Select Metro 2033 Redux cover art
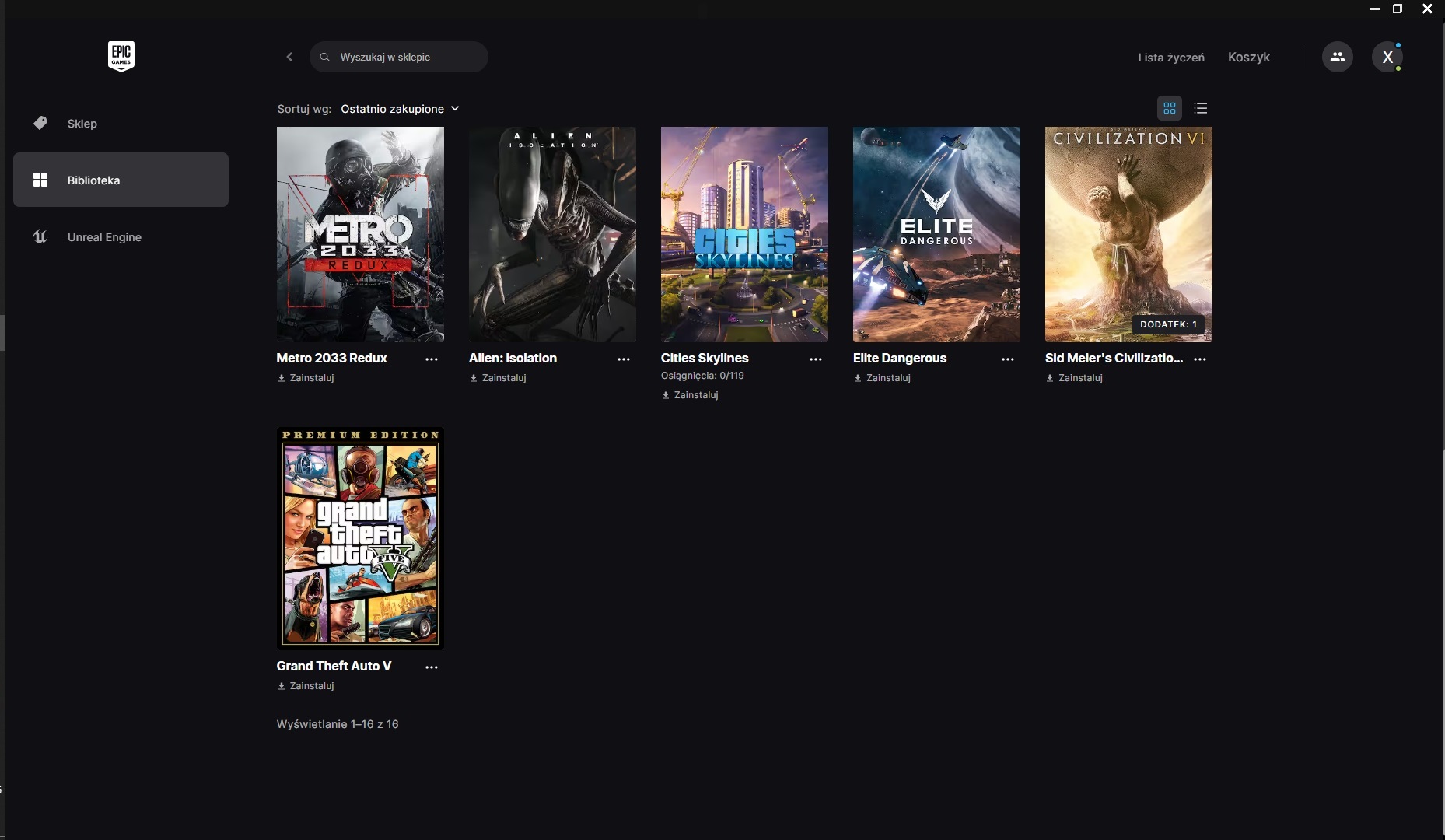The image size is (1445, 840). tap(360, 234)
